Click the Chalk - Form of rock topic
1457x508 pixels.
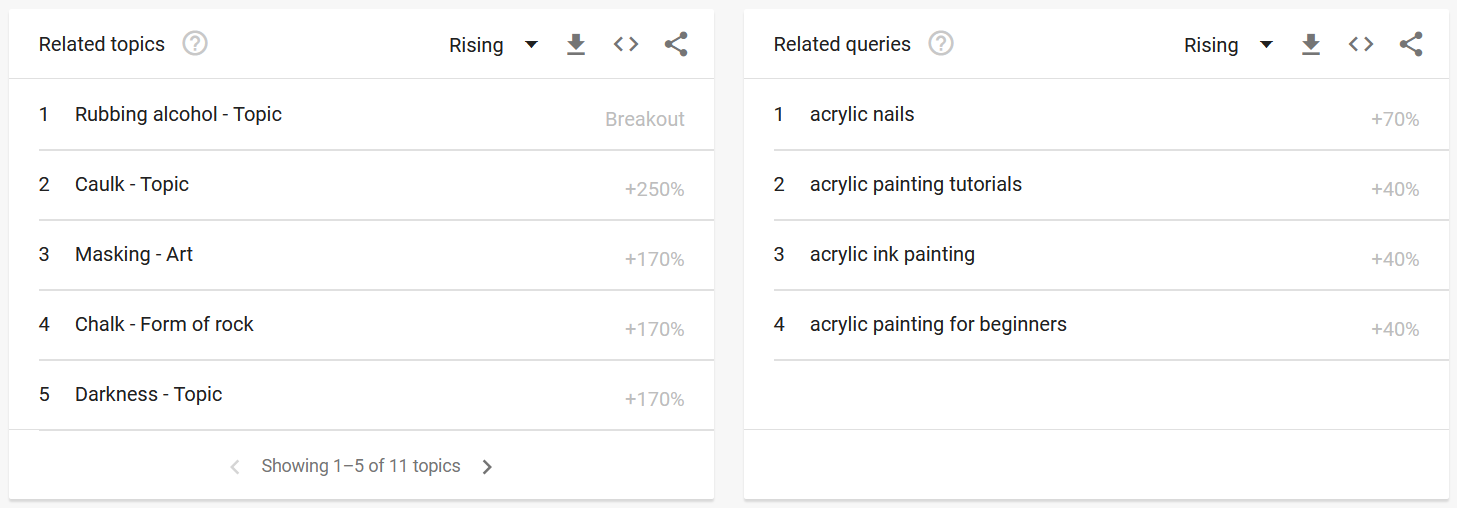tap(164, 324)
